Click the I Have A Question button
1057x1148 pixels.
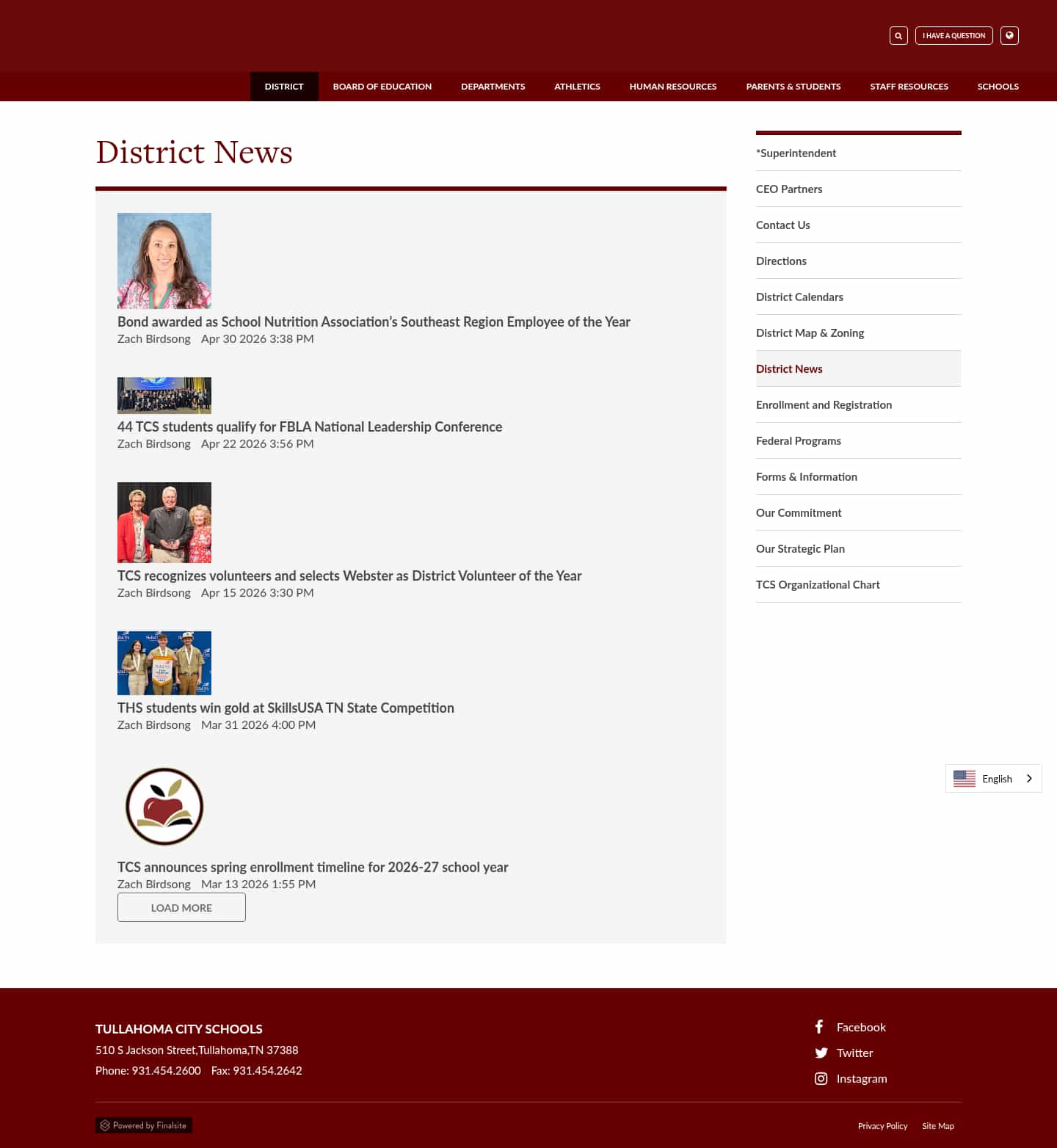point(954,35)
